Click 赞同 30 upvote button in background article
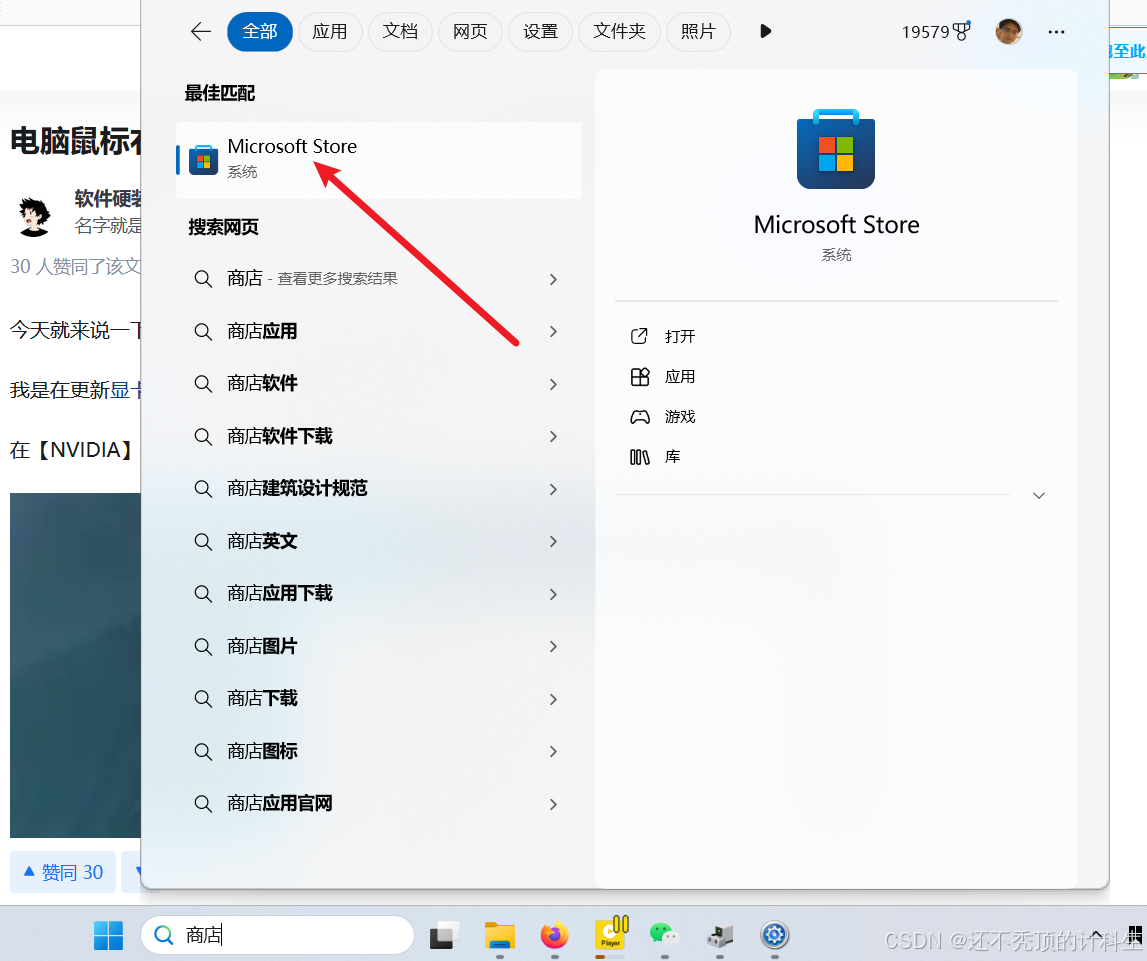The height and width of the screenshot is (961, 1147). click(63, 872)
